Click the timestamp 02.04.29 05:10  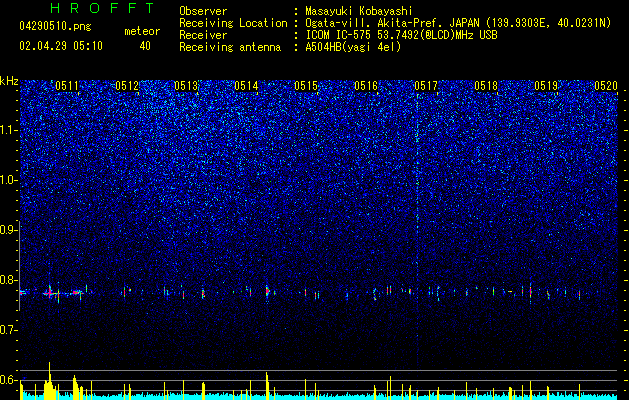[x=61, y=46]
